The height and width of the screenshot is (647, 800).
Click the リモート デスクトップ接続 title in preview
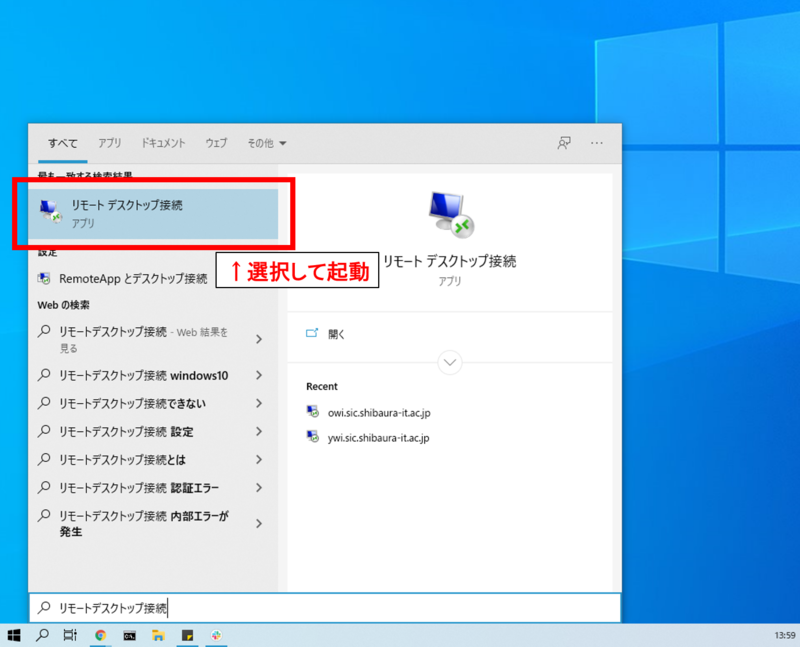(449, 261)
